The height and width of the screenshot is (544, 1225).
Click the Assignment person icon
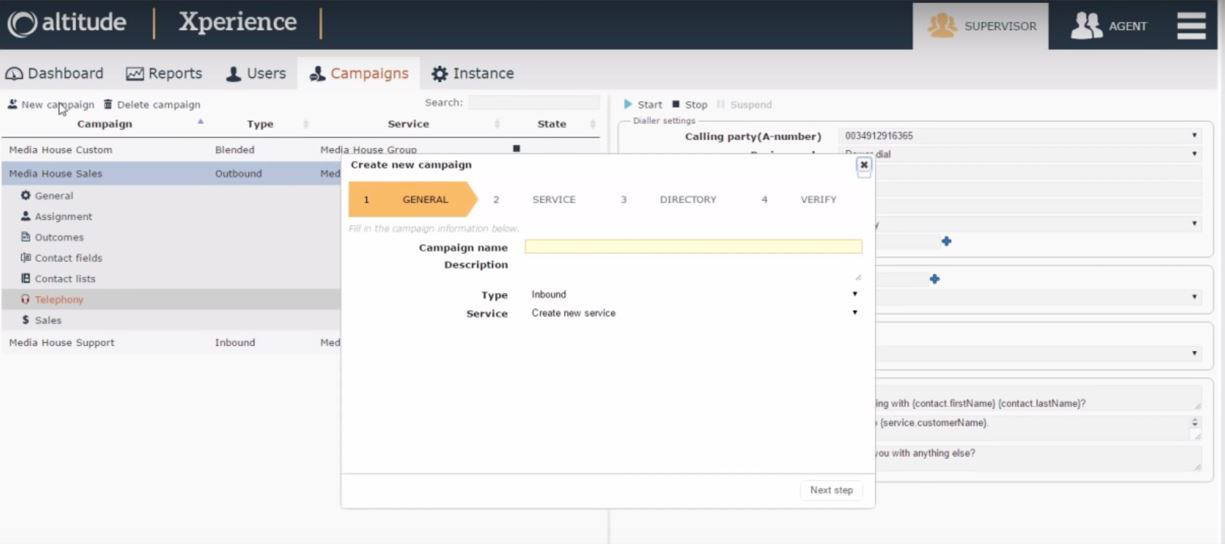pyautogui.click(x=26, y=217)
